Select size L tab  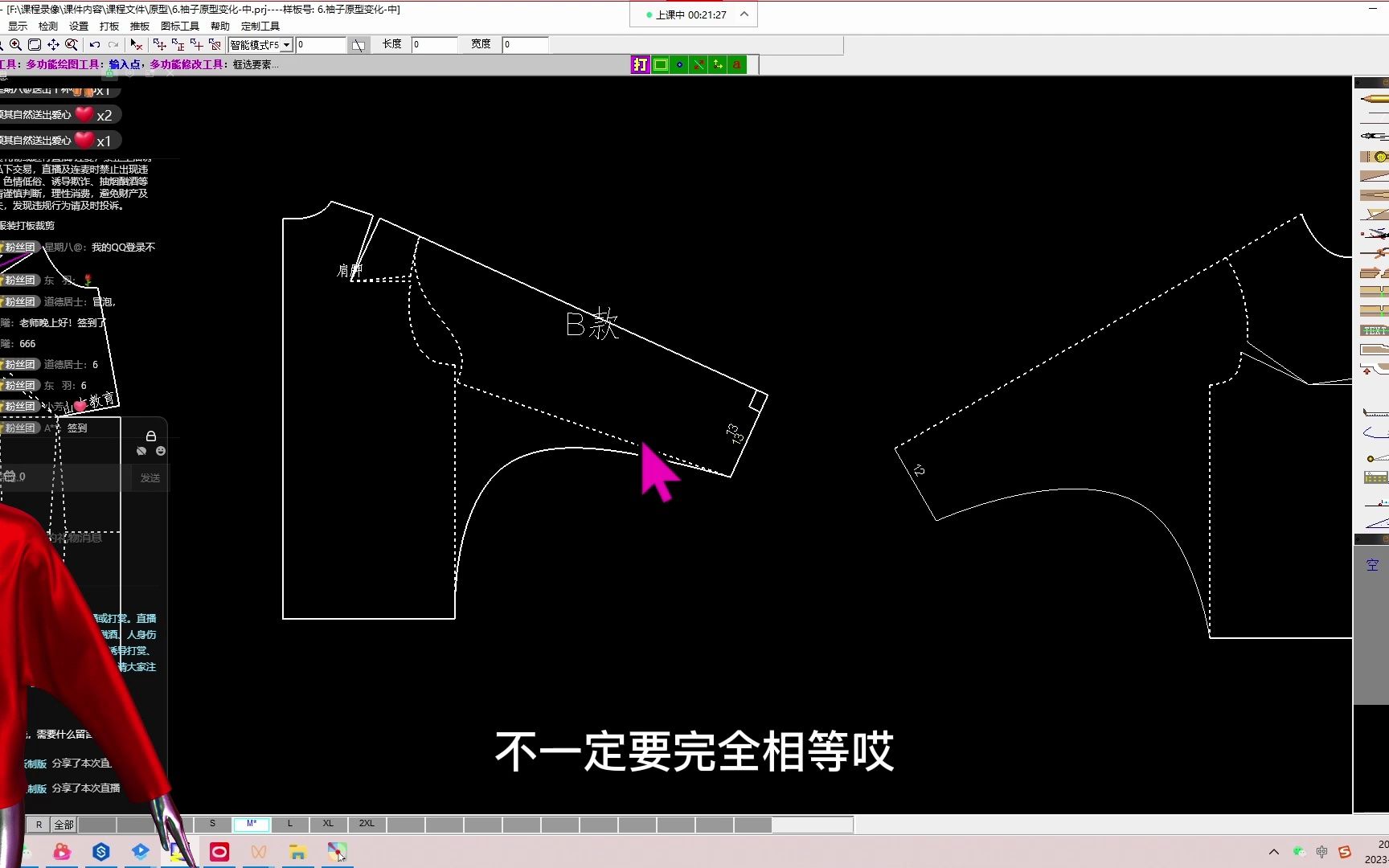[x=290, y=824]
